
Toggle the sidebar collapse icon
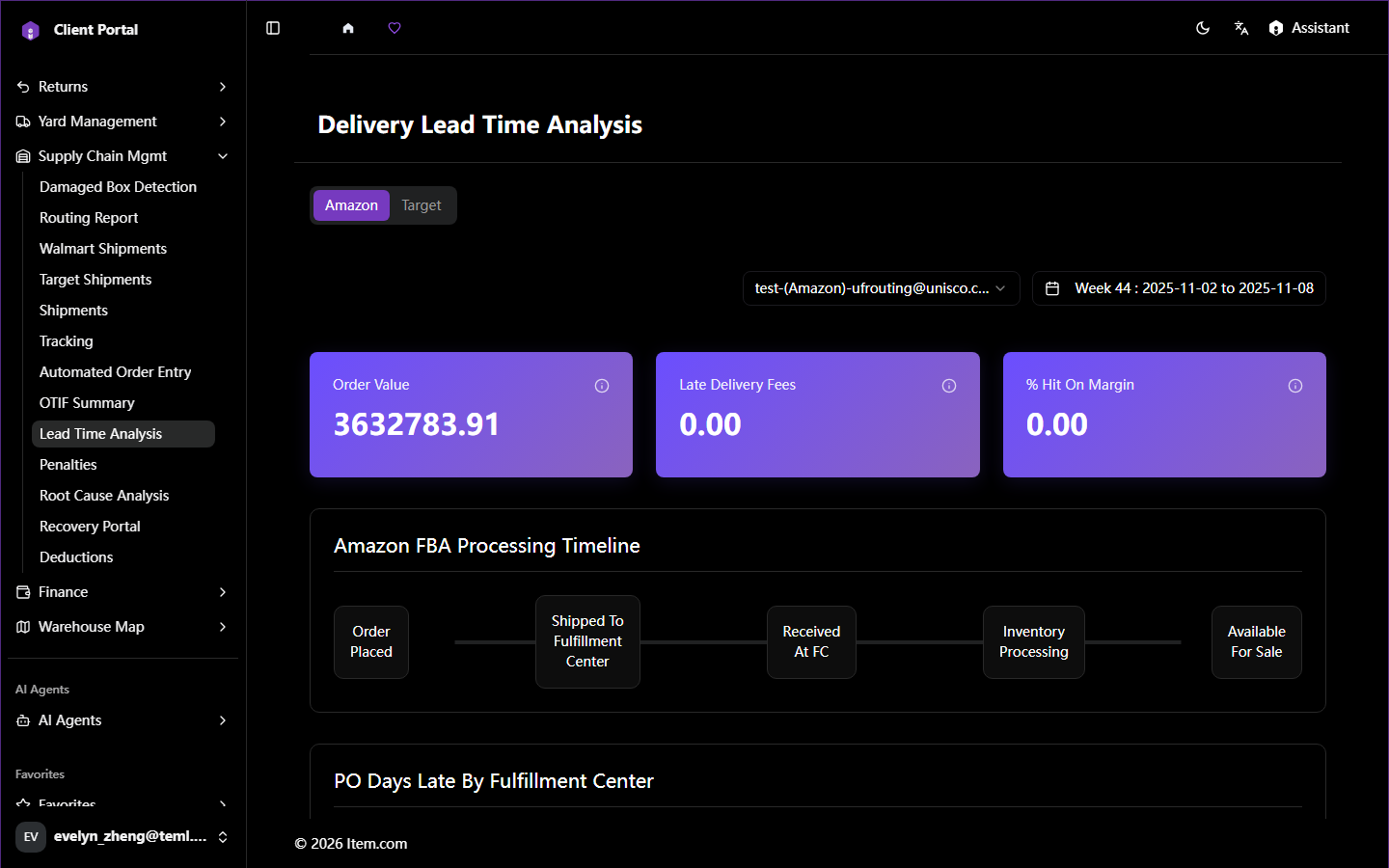[273, 28]
